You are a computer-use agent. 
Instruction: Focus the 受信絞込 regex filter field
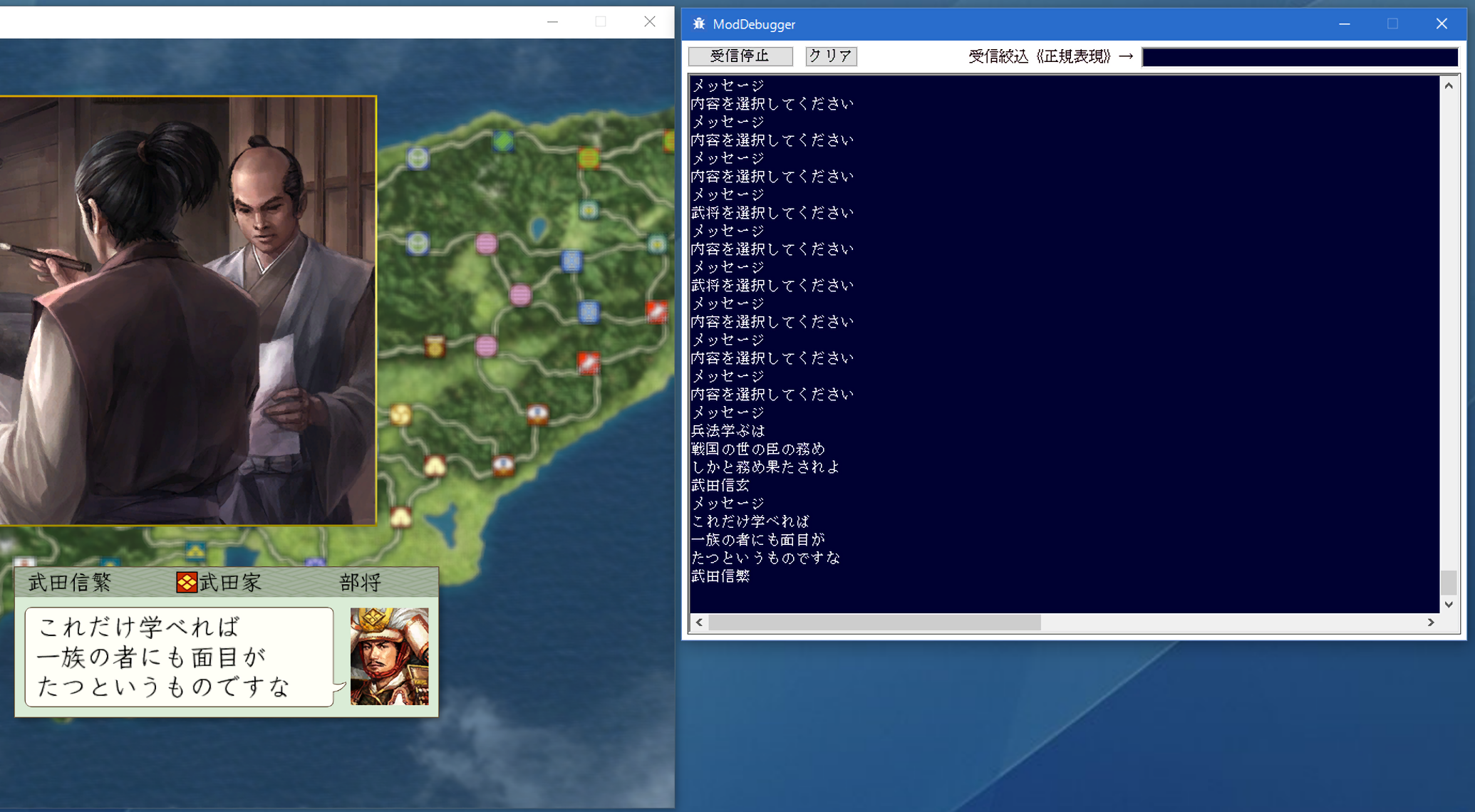click(1299, 57)
